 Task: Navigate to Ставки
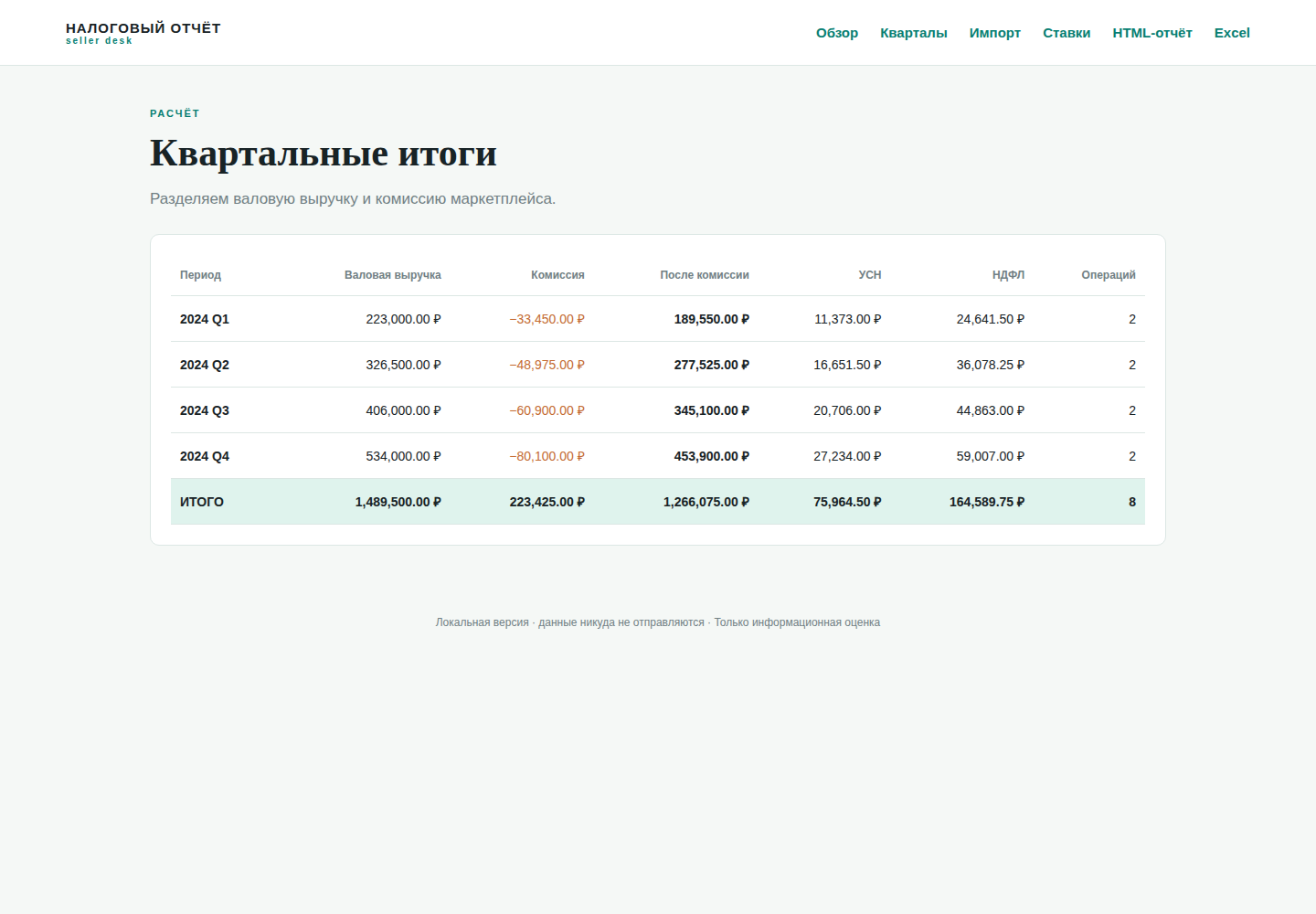coord(1067,33)
